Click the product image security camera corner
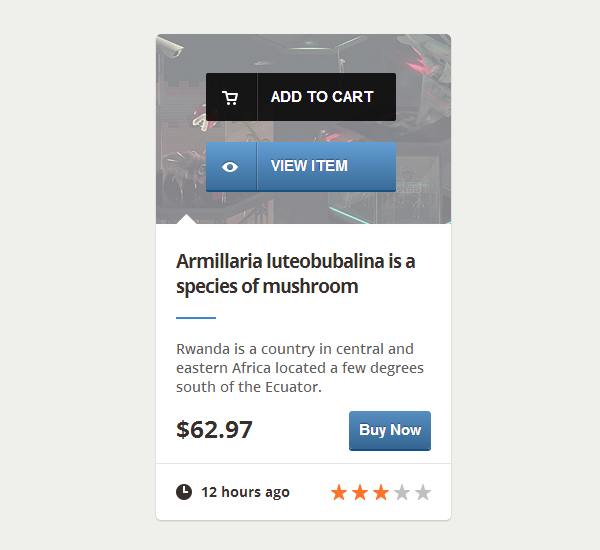Screen dimensions: 600x550 tap(171, 47)
